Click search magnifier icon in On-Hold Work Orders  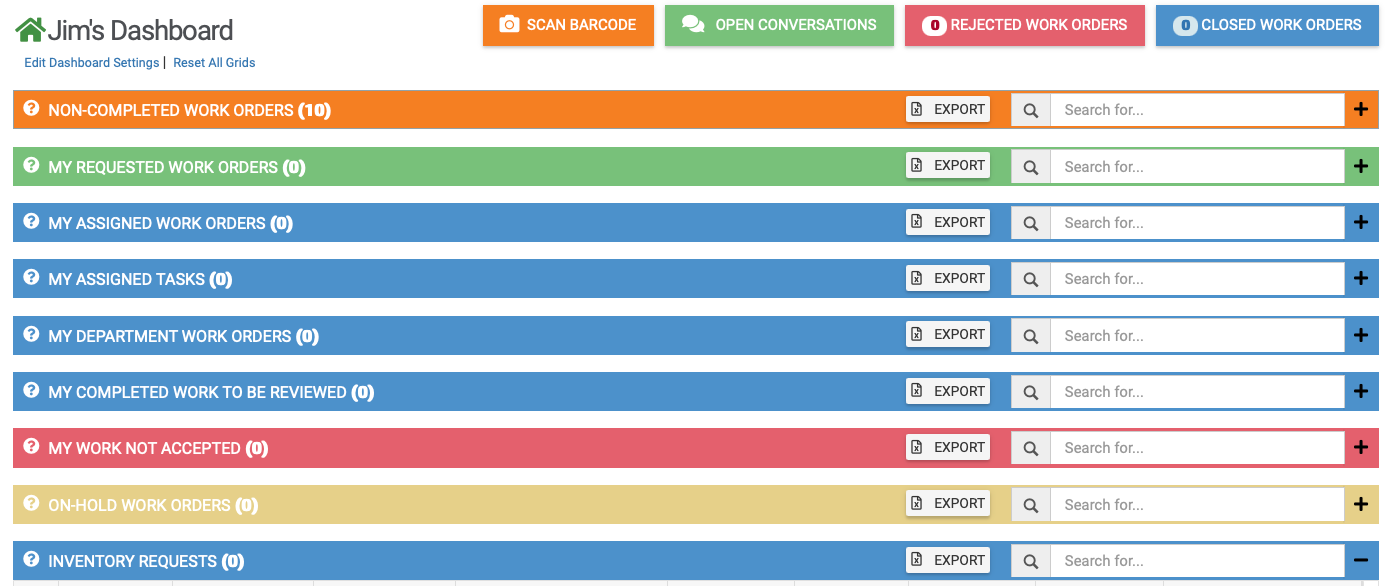[1031, 505]
